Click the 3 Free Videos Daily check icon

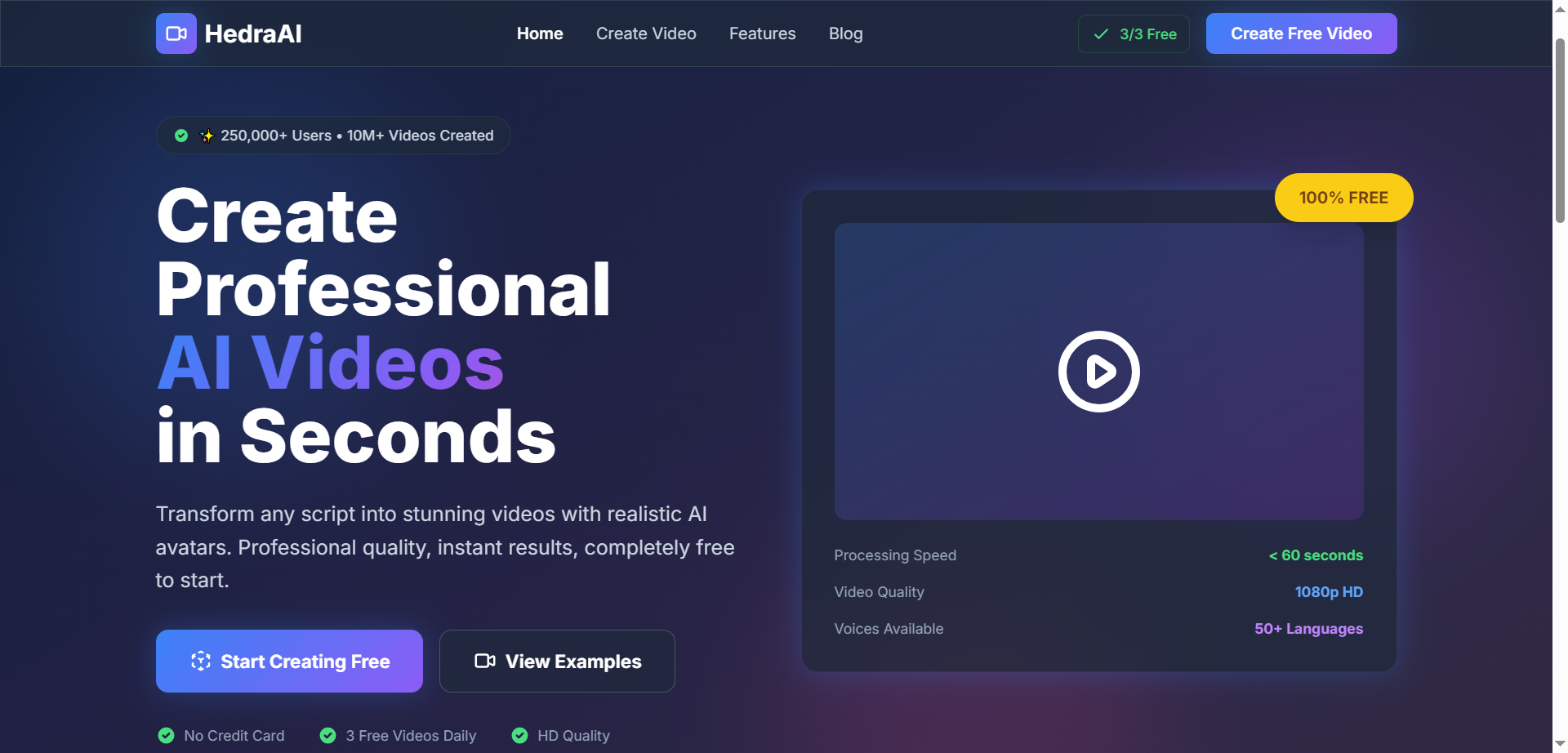327,736
